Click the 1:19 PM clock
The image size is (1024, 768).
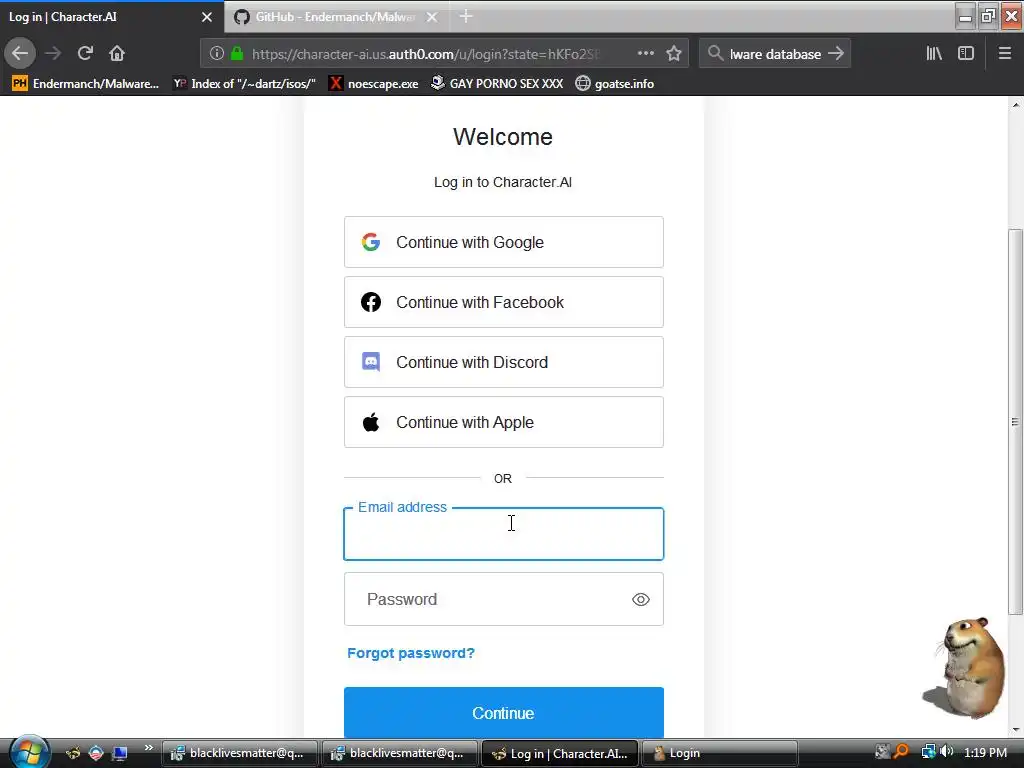985,752
